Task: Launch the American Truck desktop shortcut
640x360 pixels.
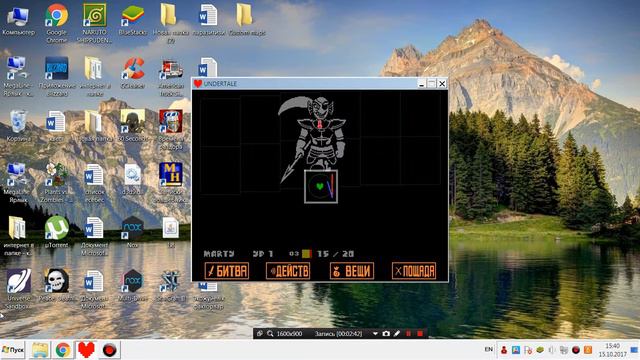Action: 171,77
